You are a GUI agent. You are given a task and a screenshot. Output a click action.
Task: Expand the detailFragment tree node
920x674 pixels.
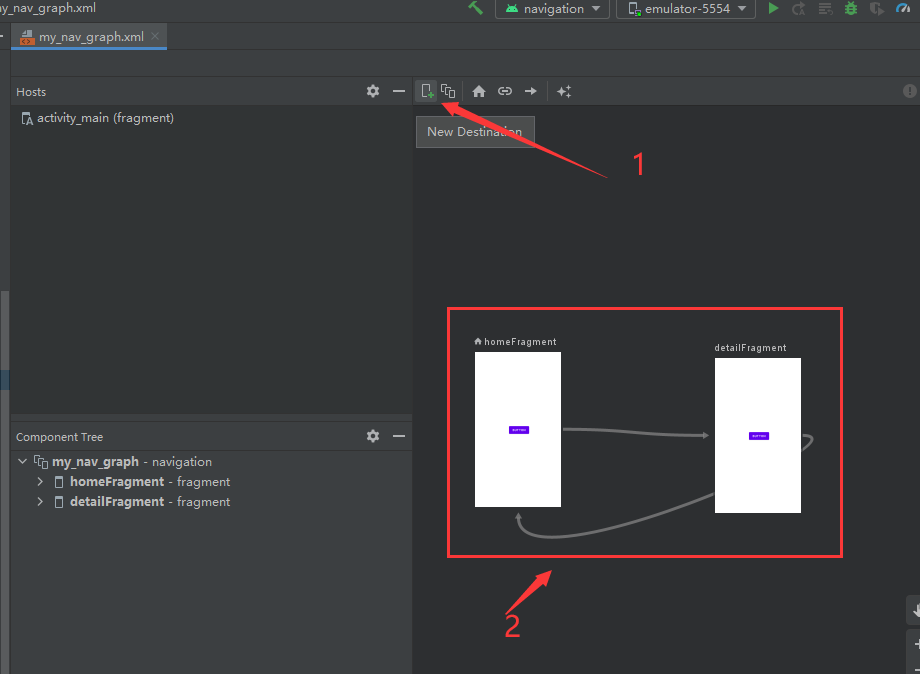pyautogui.click(x=40, y=502)
